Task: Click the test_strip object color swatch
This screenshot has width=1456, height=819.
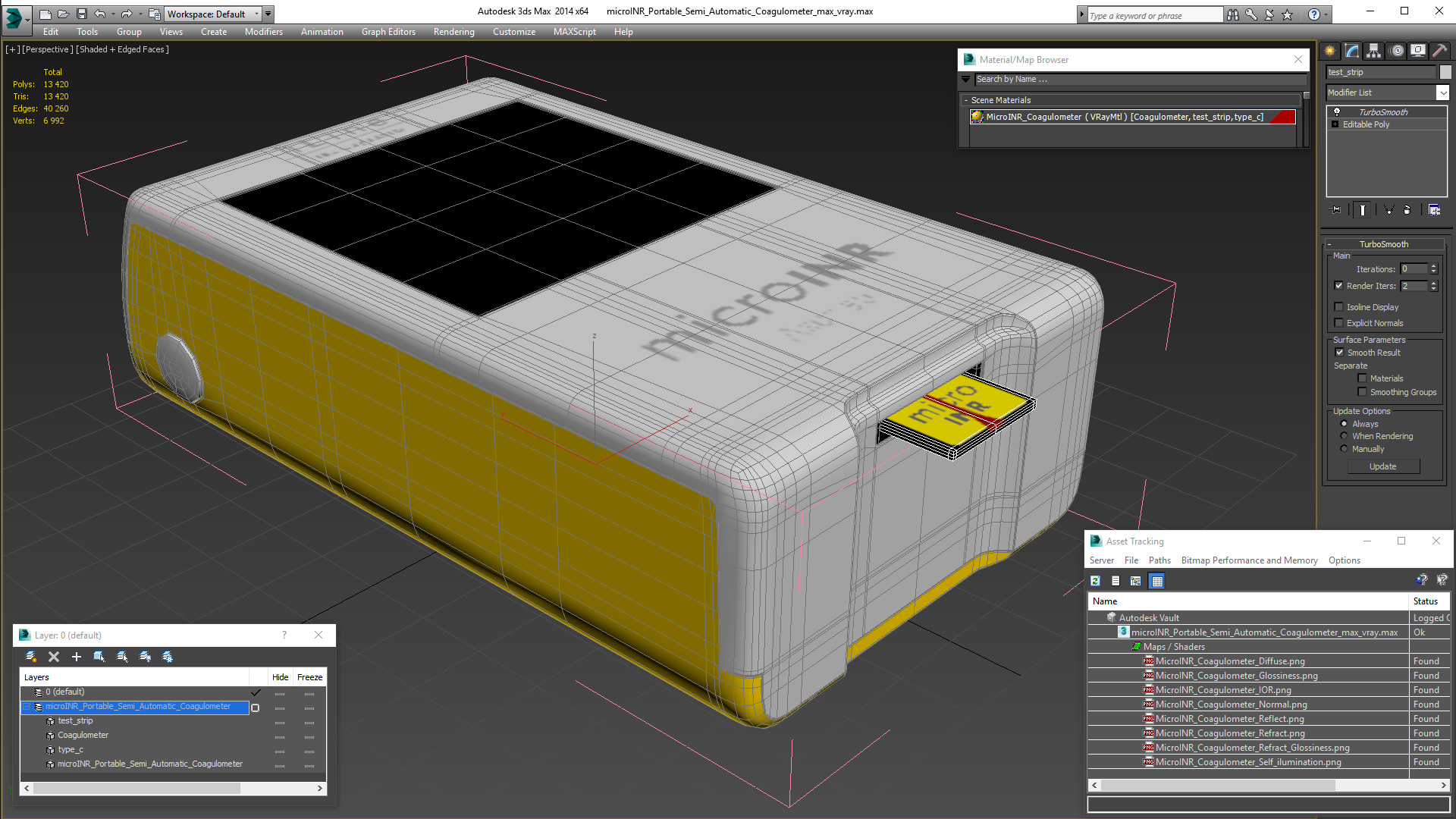Action: pyautogui.click(x=1445, y=72)
